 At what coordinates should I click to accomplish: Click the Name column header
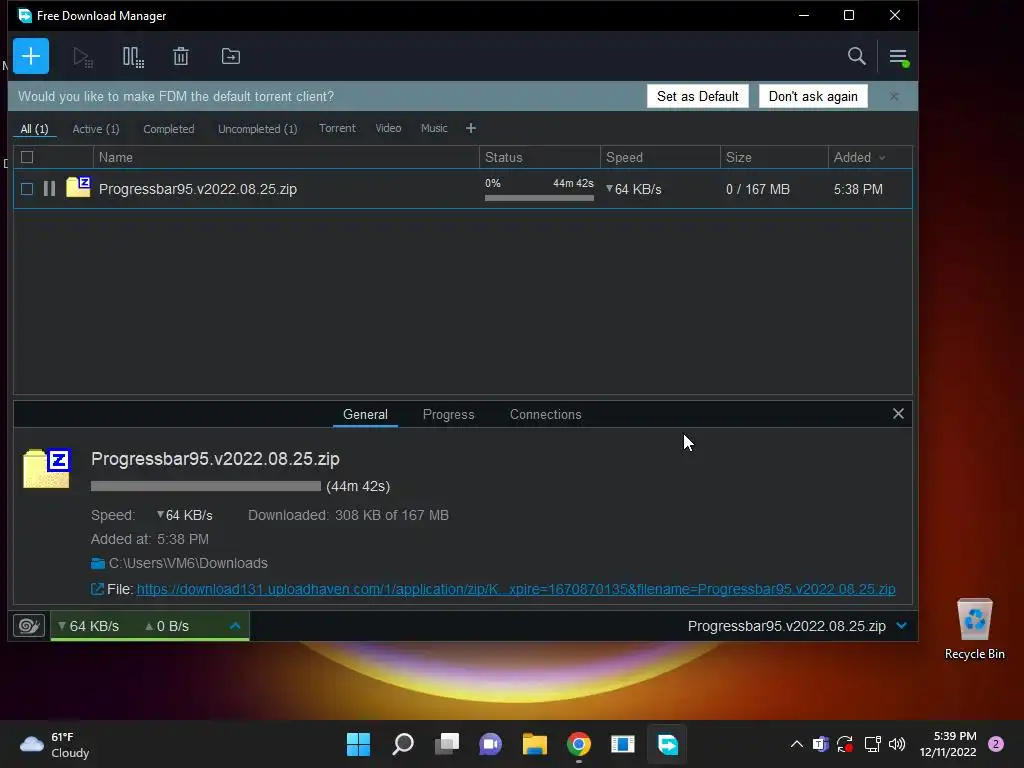286,157
